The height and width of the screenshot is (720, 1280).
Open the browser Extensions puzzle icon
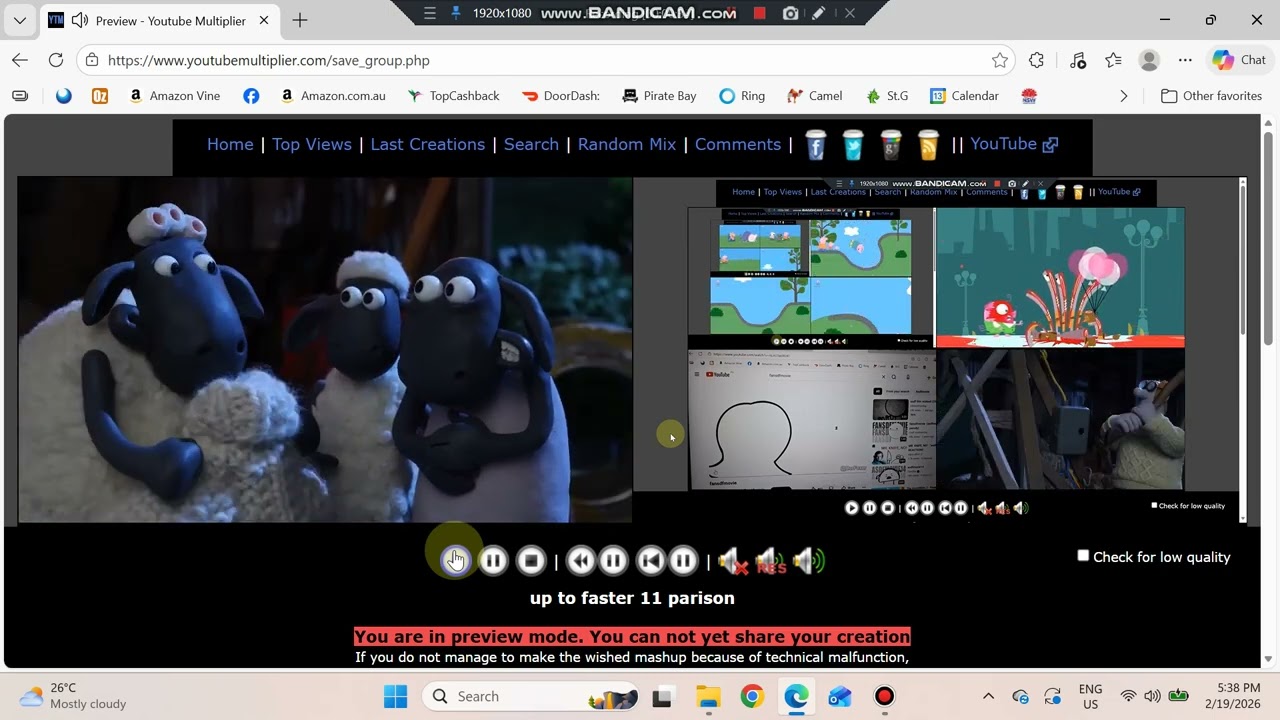(1036, 60)
